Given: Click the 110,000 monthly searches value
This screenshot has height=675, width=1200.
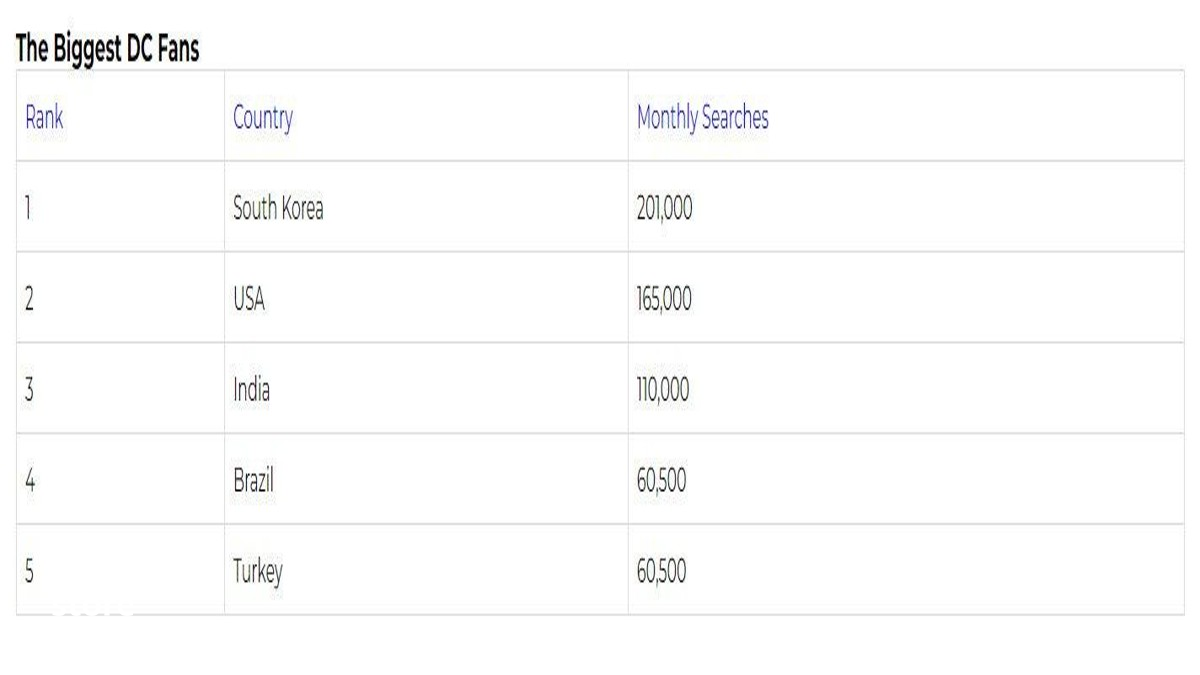Looking at the screenshot, I should tap(663, 390).
